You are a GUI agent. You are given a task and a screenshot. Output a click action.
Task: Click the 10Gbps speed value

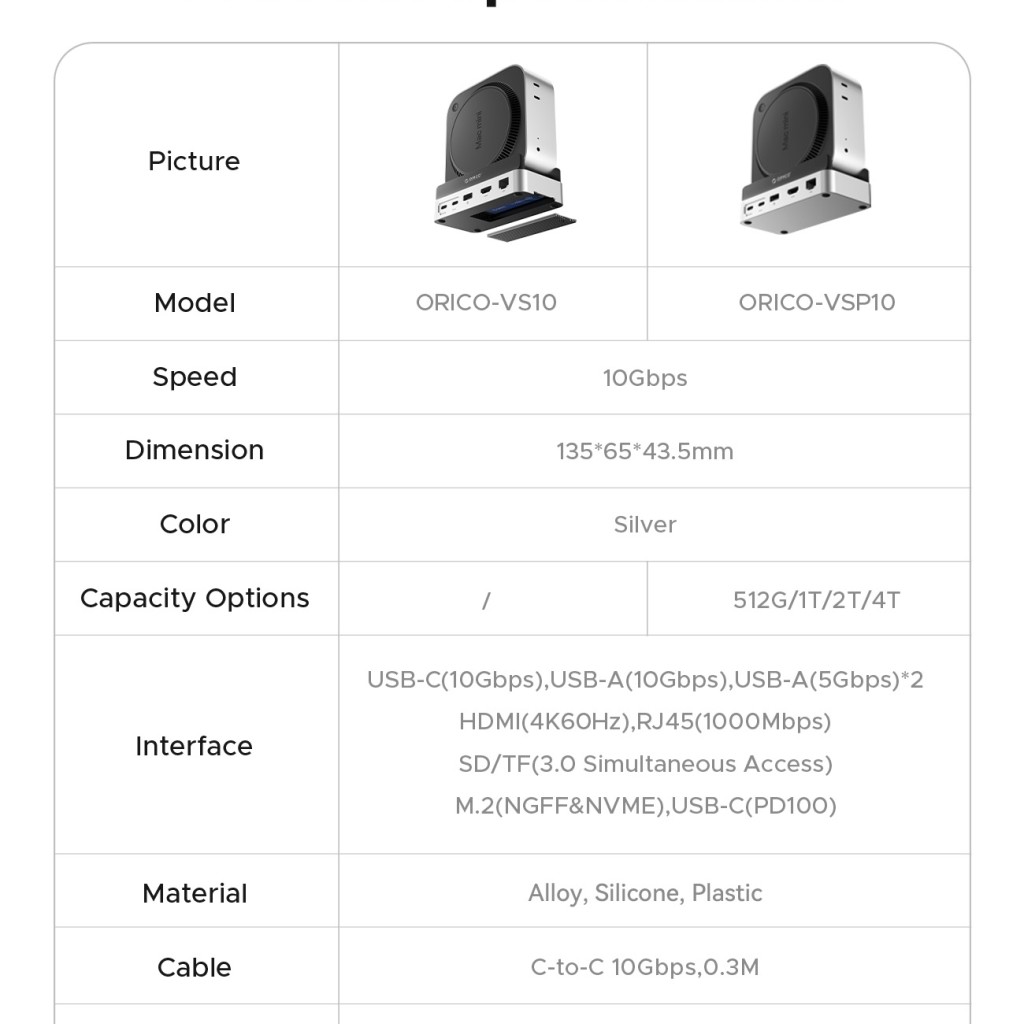(x=645, y=378)
